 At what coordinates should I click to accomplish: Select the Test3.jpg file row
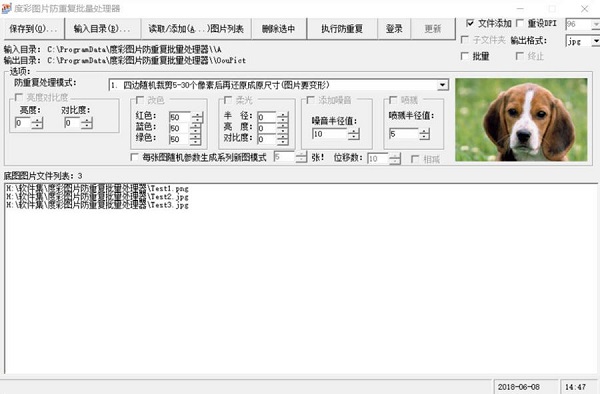pyautogui.click(x=98, y=205)
